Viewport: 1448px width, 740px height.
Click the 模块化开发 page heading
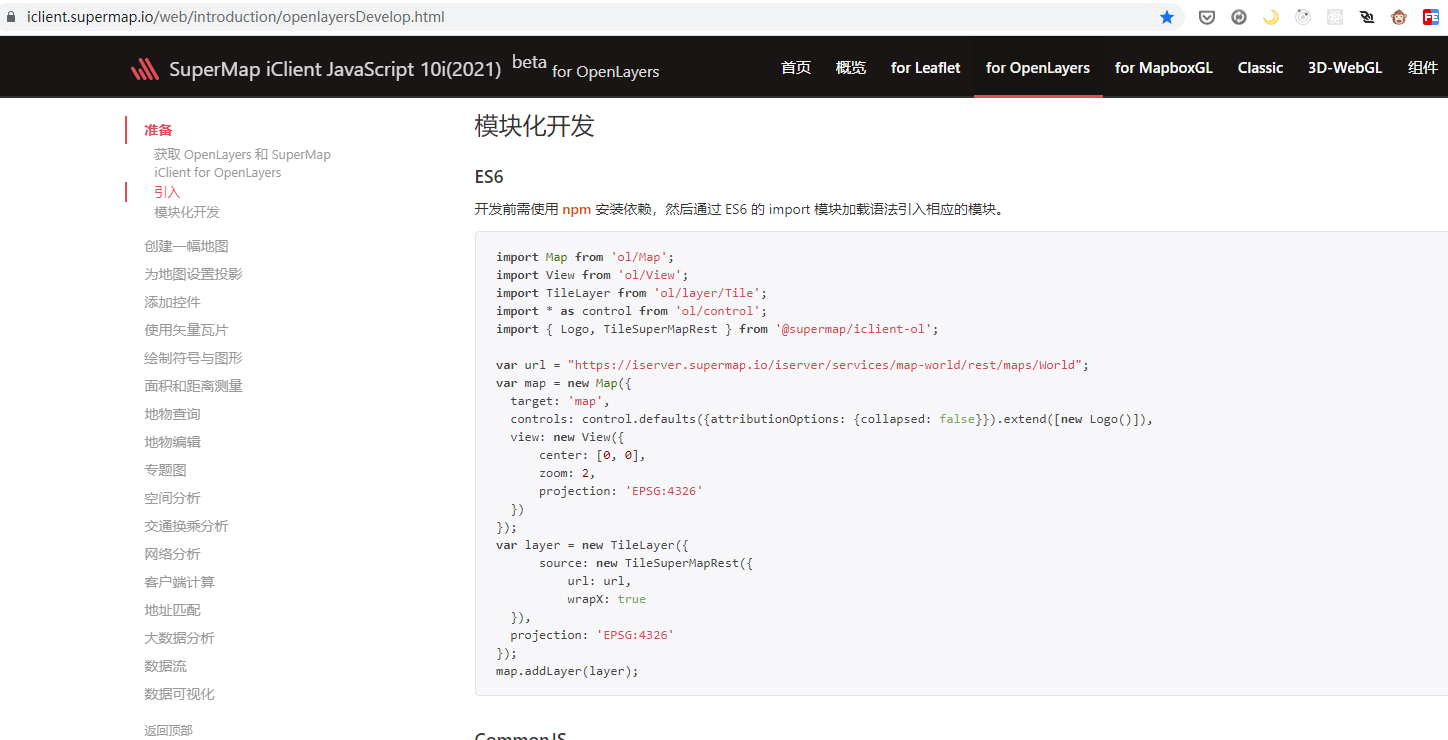[x=534, y=126]
